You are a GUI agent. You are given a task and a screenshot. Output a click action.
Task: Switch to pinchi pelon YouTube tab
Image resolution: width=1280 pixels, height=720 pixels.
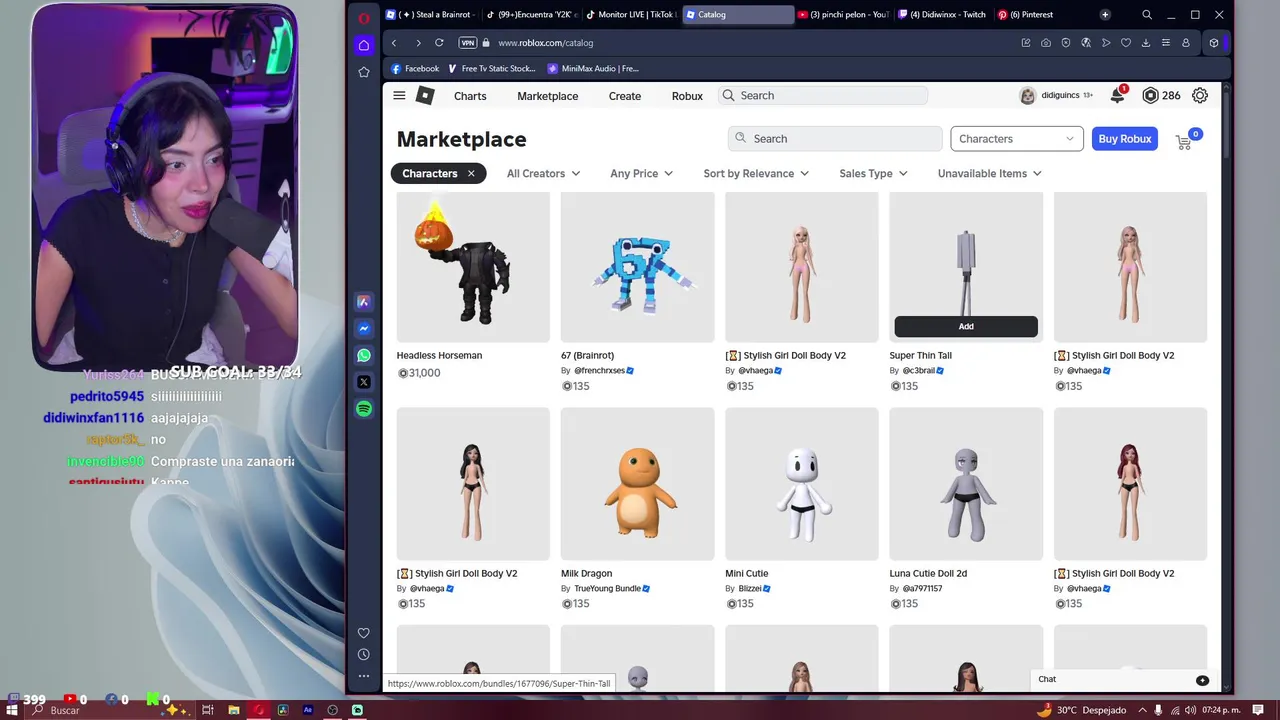(843, 15)
